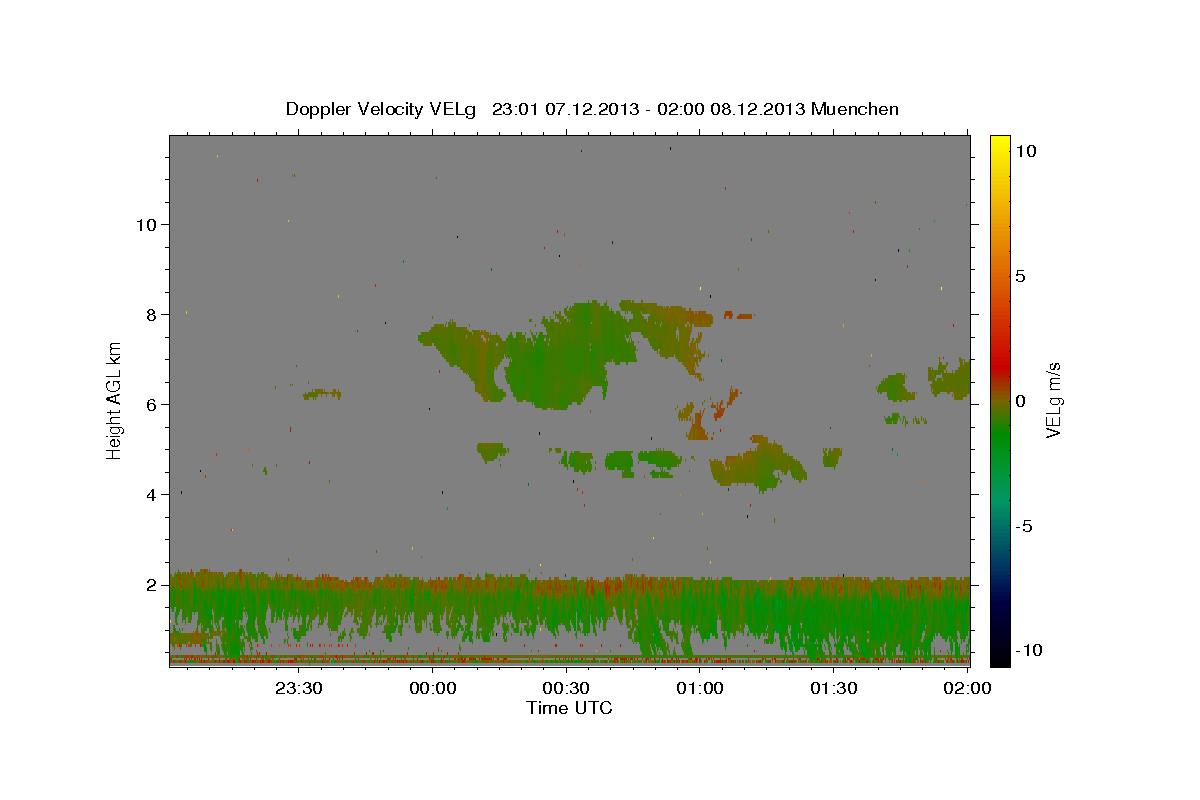This screenshot has width=1200, height=800.
Task: Click the height tick label 4
Action: [x=150, y=494]
